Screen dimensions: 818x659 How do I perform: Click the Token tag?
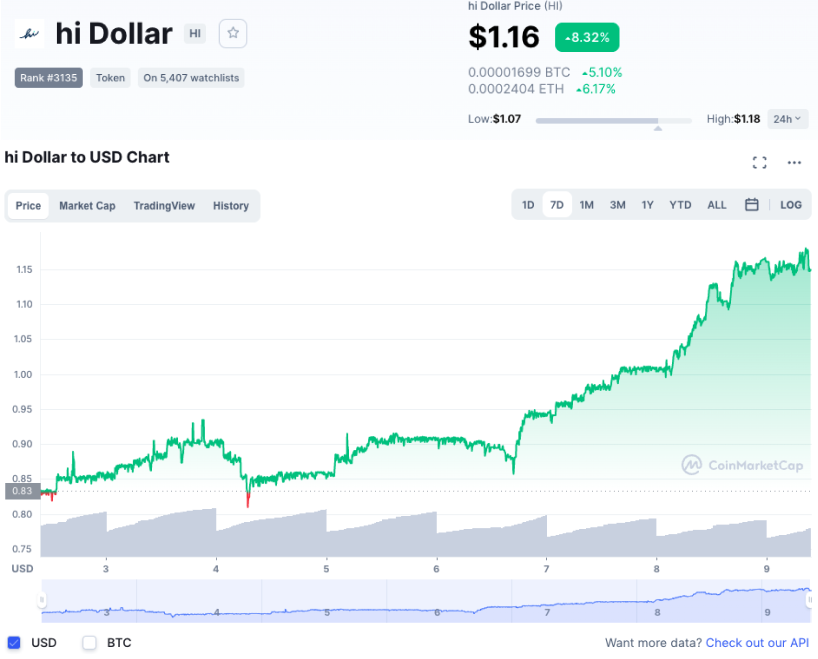click(111, 78)
